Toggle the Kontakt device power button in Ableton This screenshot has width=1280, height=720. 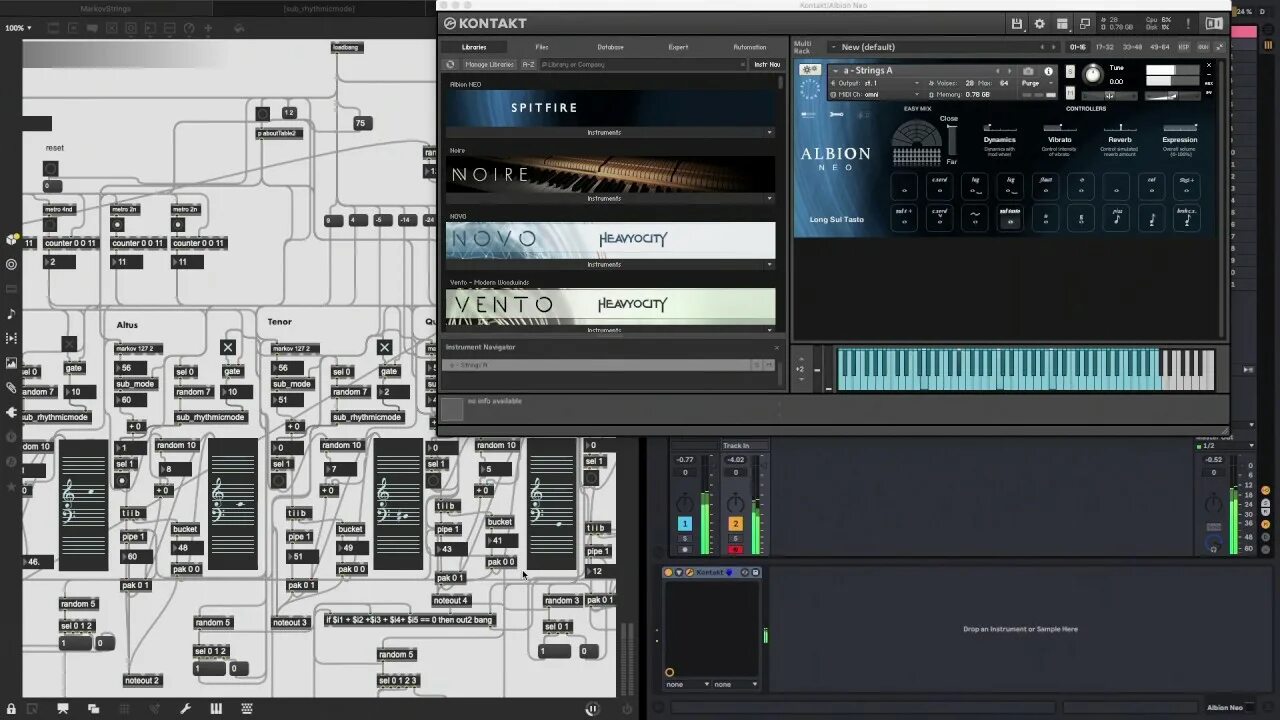[x=668, y=572]
